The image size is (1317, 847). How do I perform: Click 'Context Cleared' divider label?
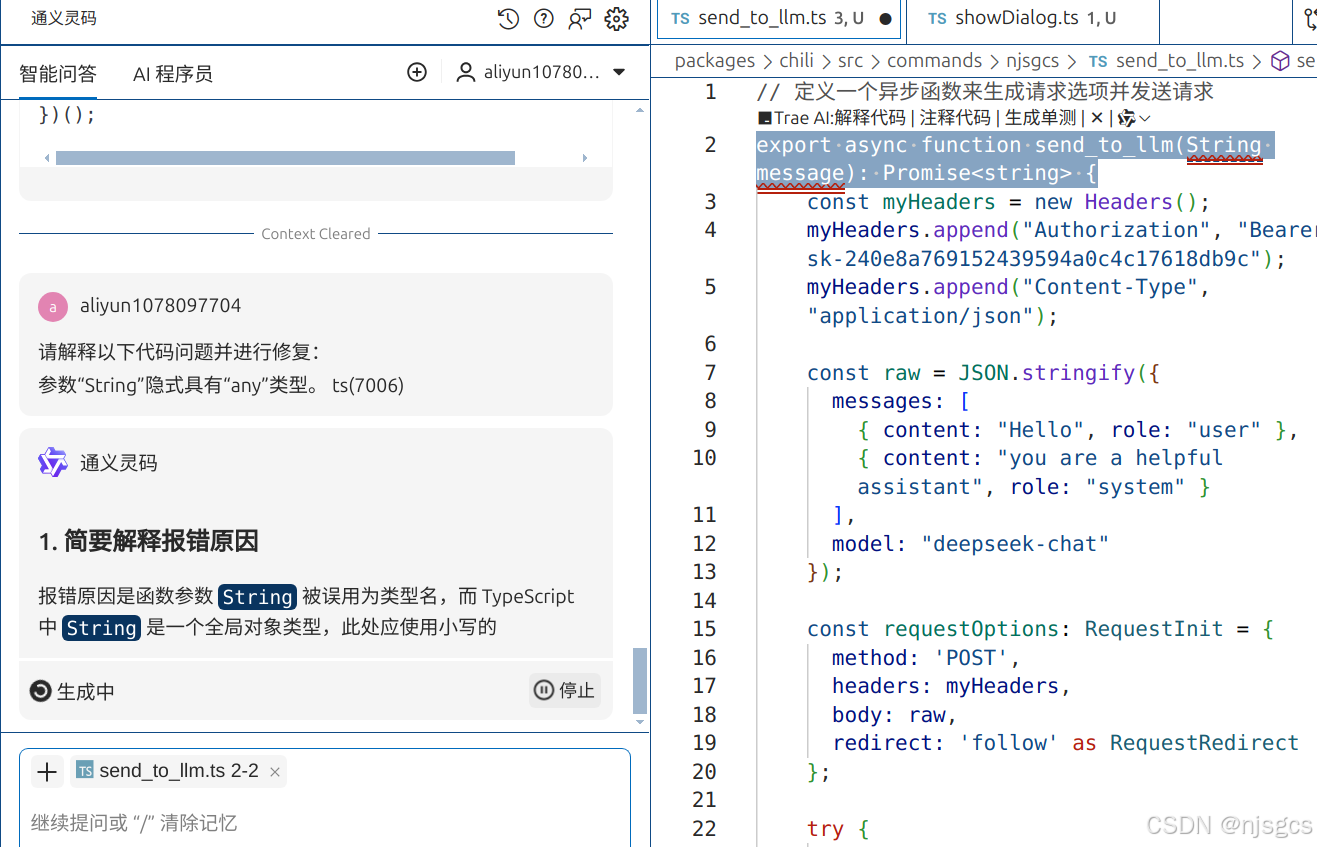[316, 234]
